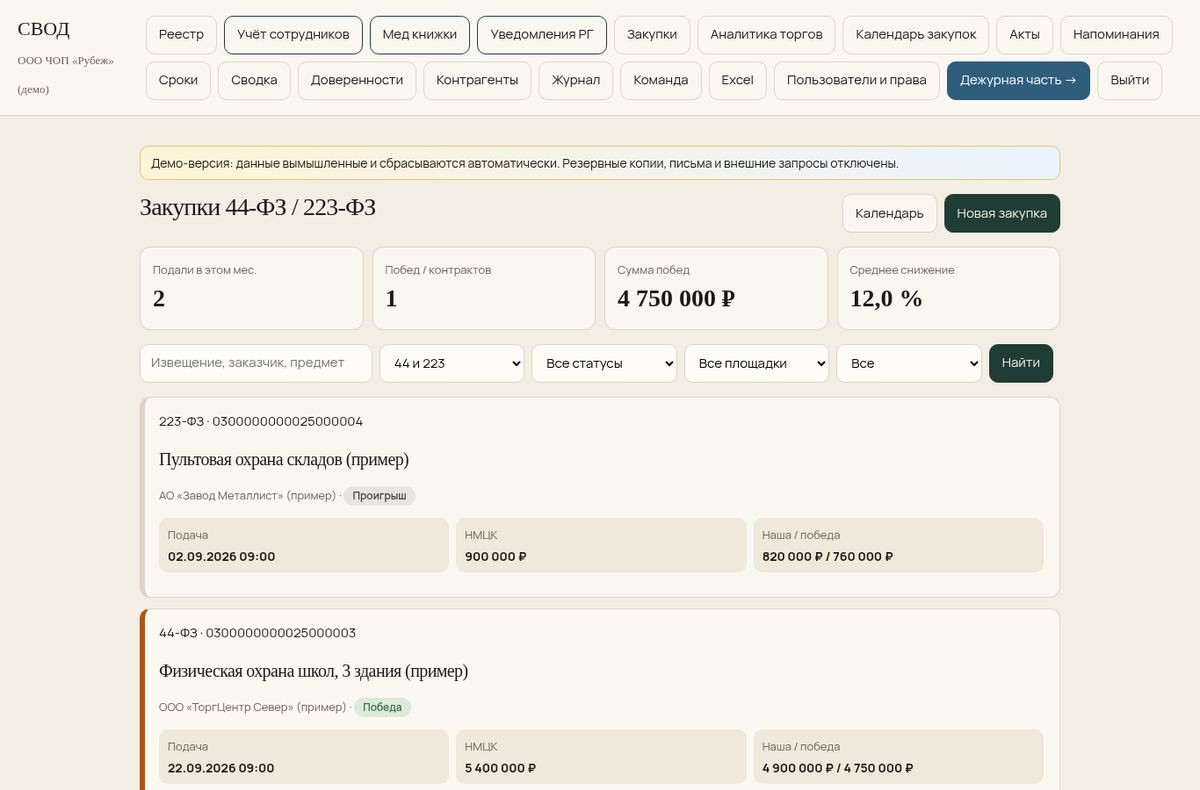Viewport: 1200px width, 790px height.
Task: Show the Сводка page
Action: coord(254,80)
